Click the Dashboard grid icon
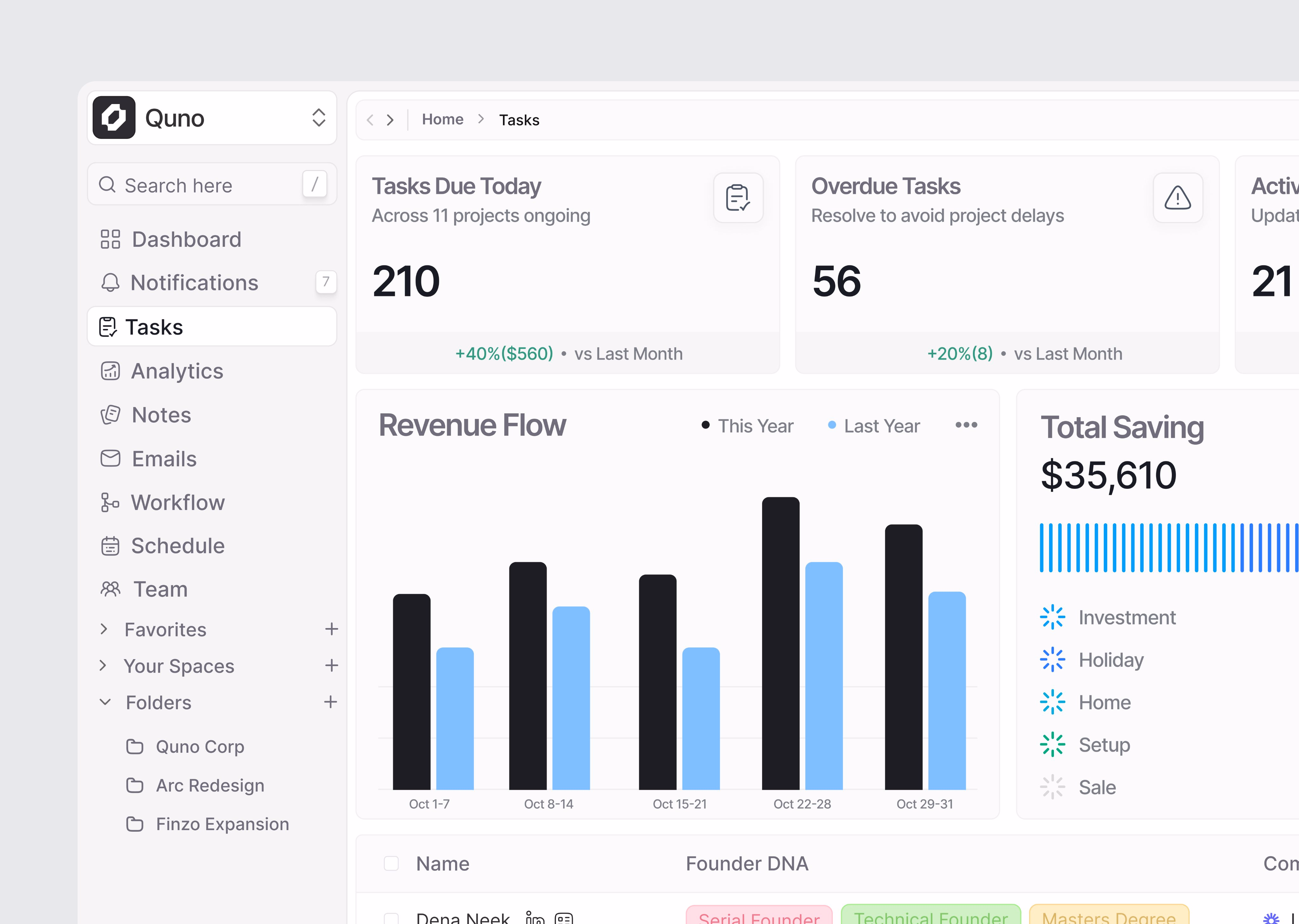Screen dimensions: 1299x924 [110, 239]
